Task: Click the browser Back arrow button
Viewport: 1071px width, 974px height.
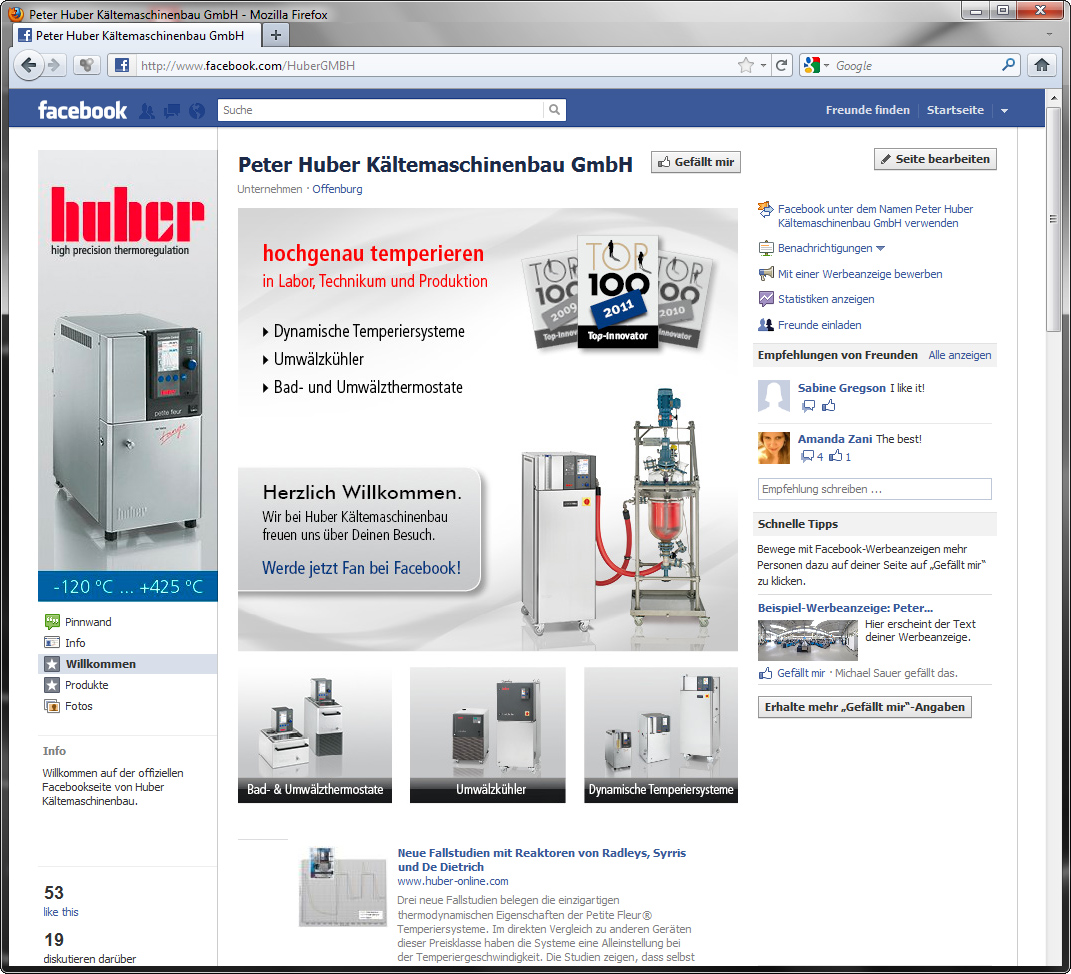Action: (x=28, y=66)
